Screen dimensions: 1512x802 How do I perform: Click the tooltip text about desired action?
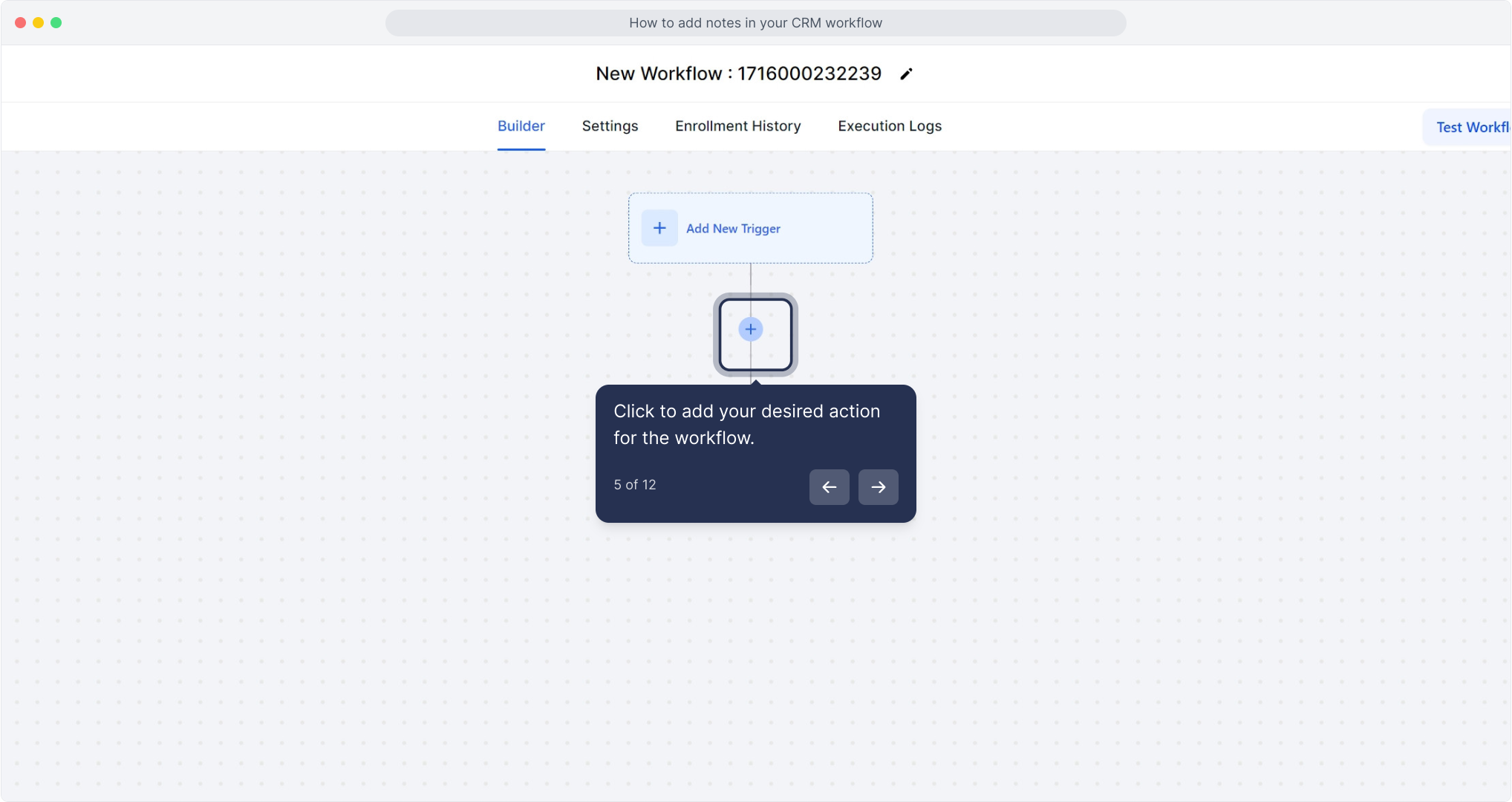[x=747, y=425]
